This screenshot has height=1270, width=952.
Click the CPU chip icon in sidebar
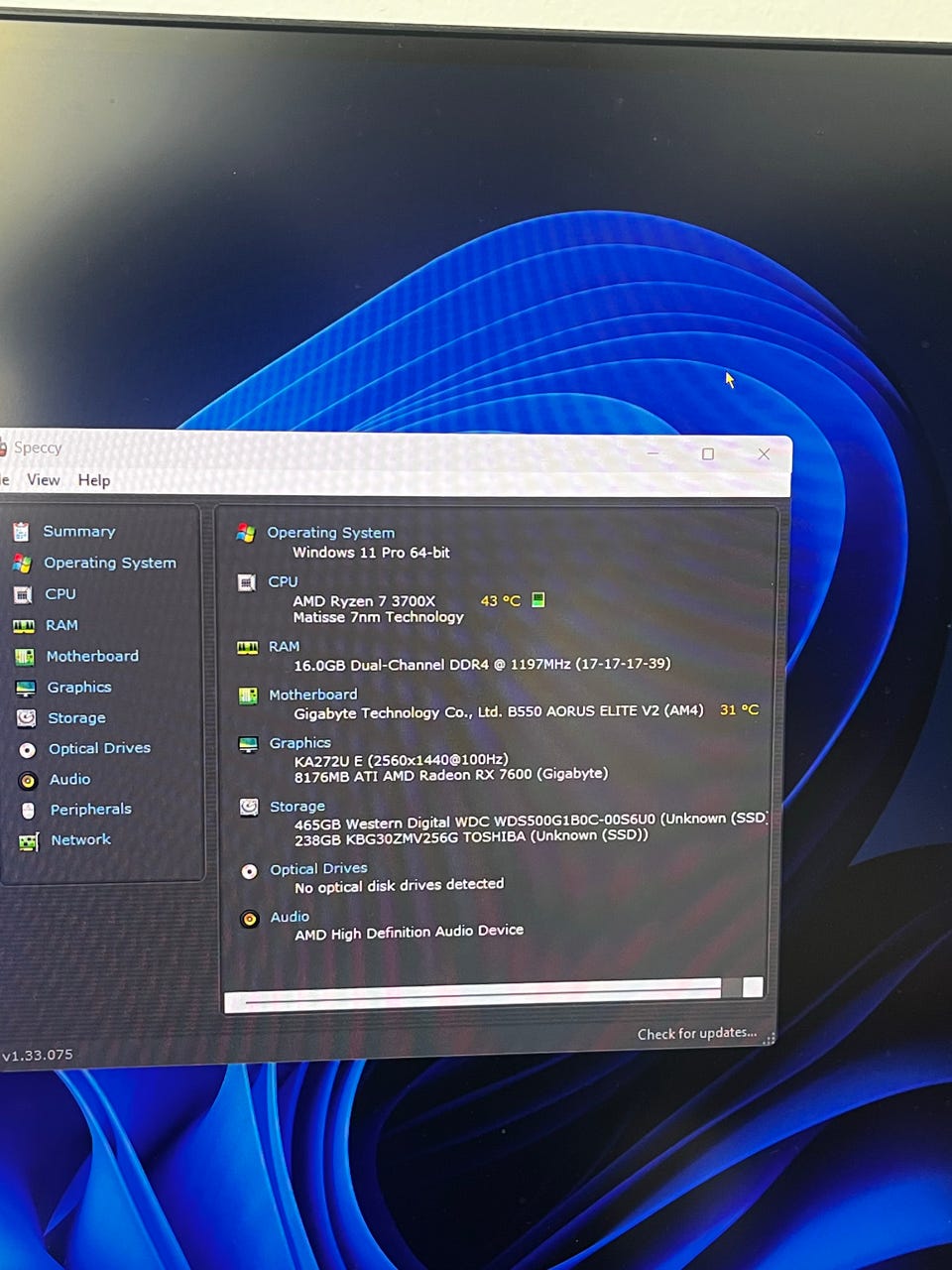tap(23, 594)
